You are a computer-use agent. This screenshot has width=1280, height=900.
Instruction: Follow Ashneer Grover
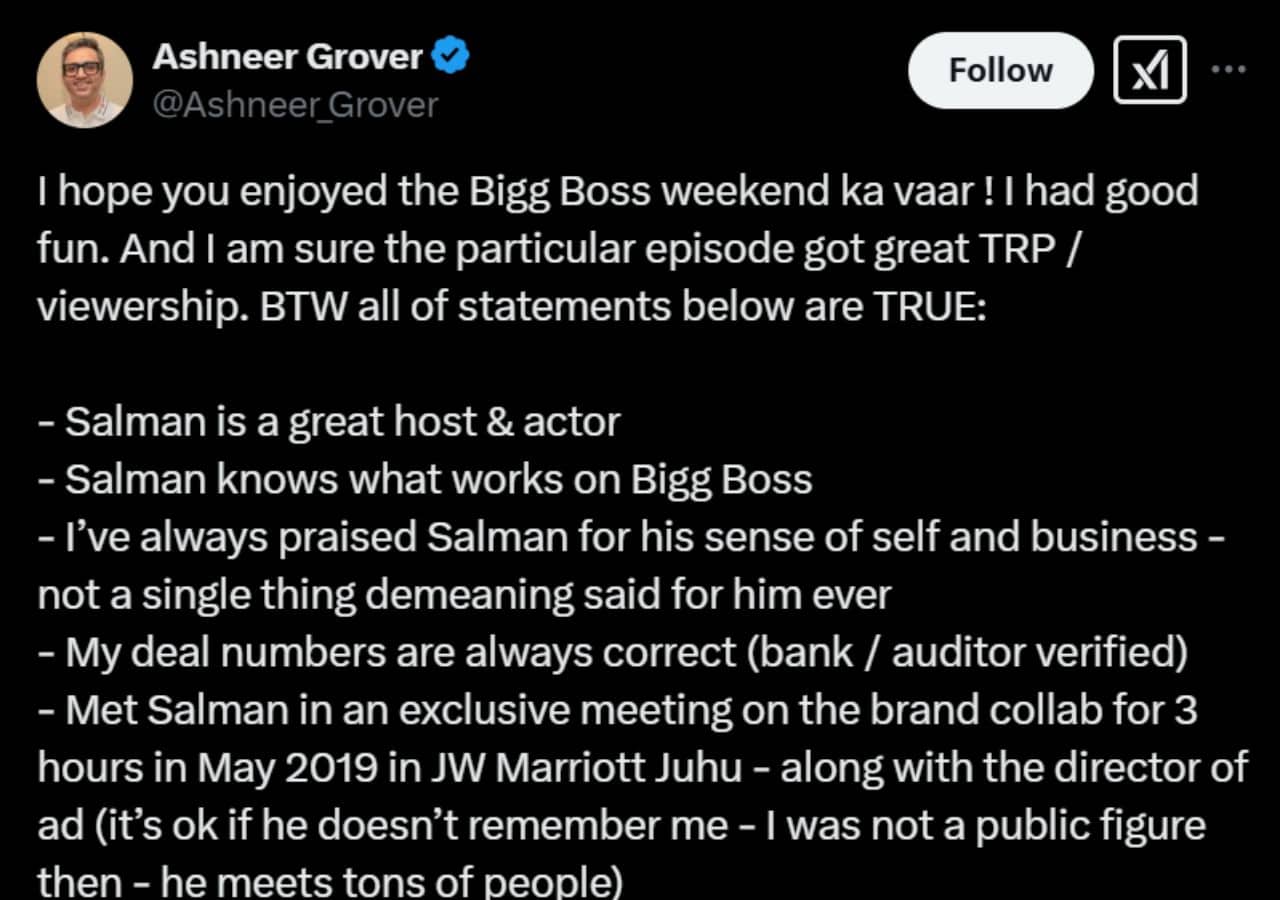tap(1000, 70)
